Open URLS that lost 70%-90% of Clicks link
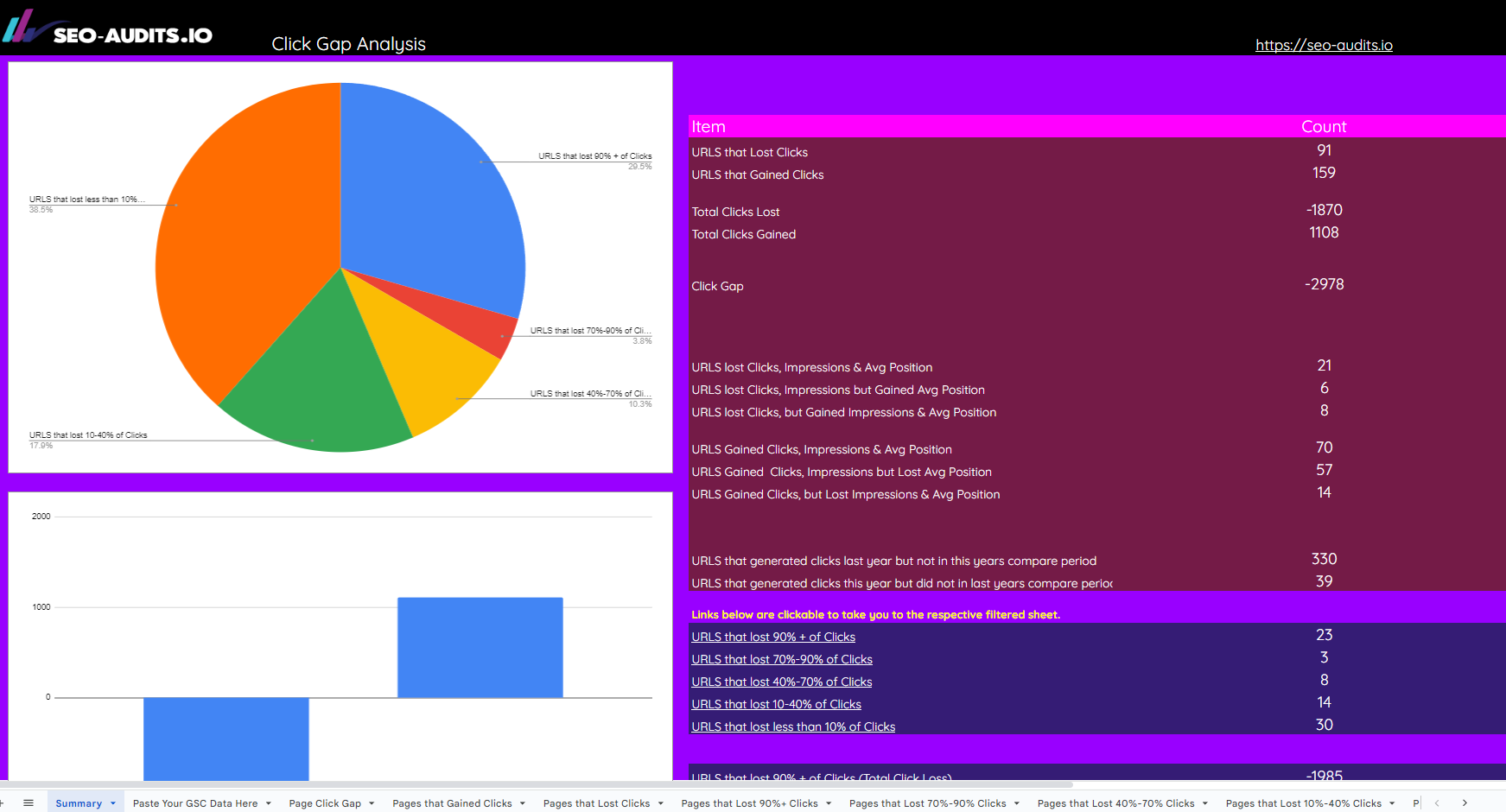Image resolution: width=1506 pixels, height=812 pixels. click(781, 659)
